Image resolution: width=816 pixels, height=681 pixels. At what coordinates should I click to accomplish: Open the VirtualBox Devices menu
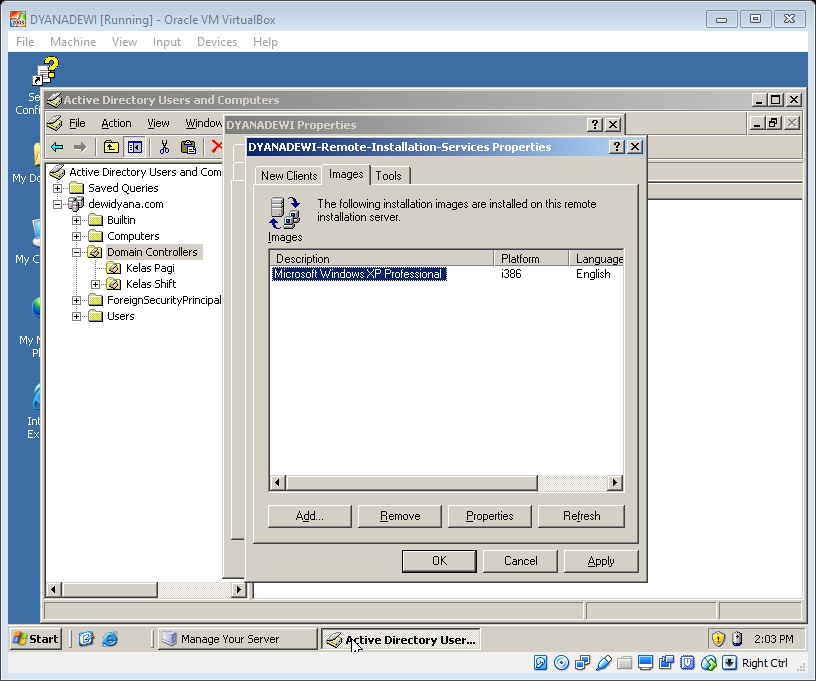click(x=216, y=42)
